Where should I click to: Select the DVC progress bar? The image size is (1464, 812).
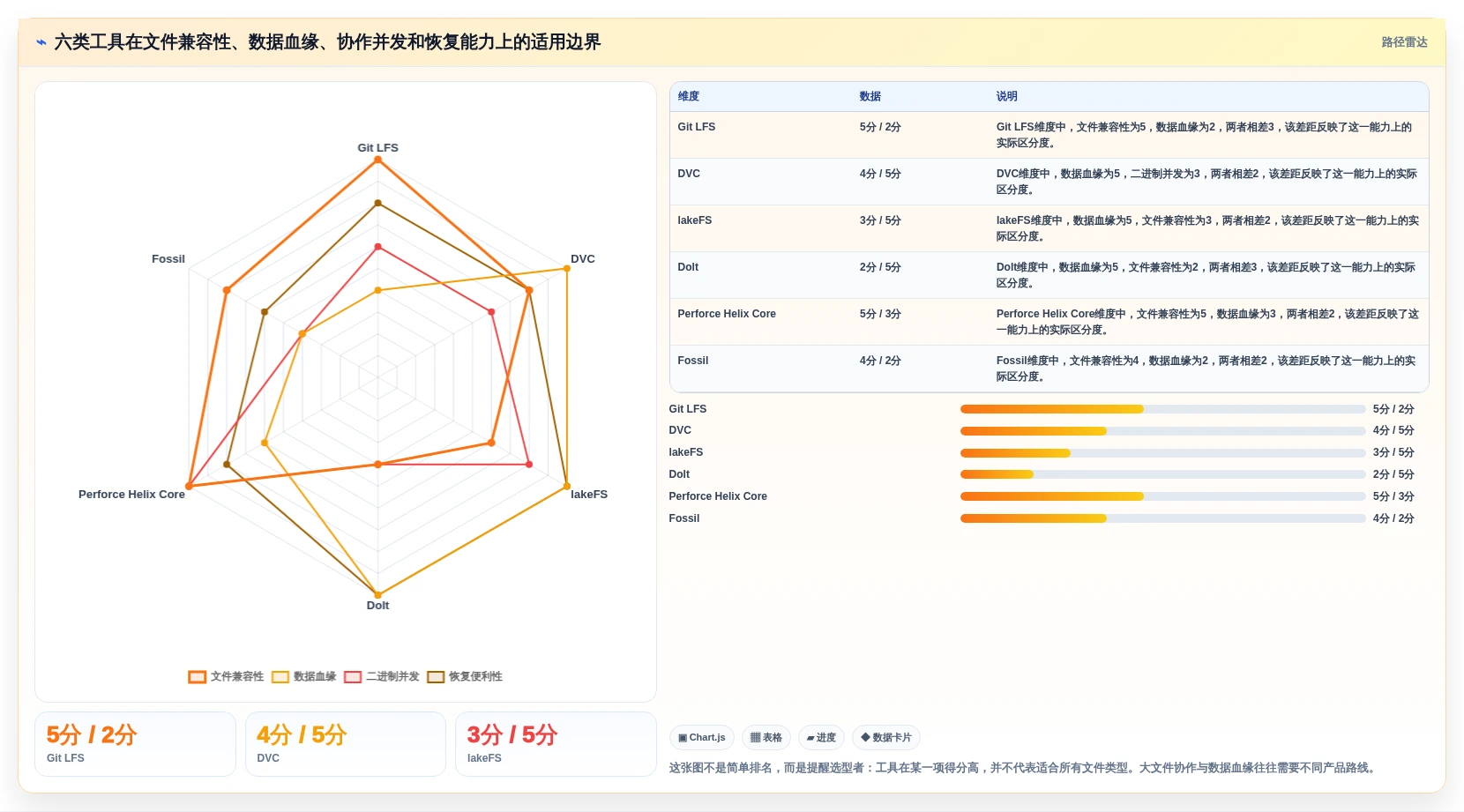[x=1162, y=431]
